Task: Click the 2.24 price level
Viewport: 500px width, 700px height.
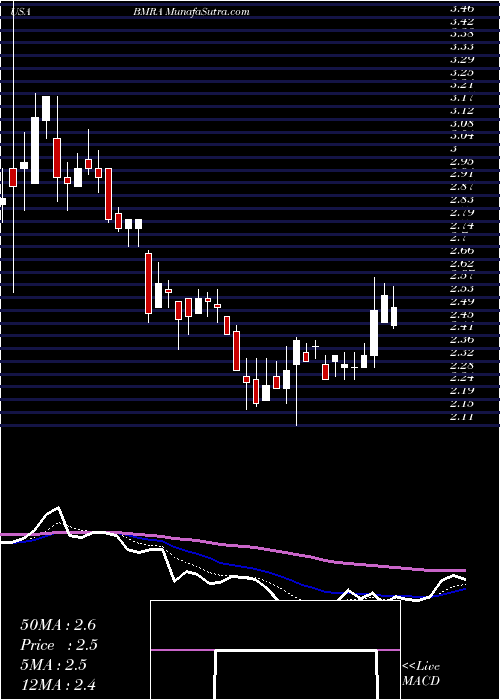Action: (x=461, y=378)
